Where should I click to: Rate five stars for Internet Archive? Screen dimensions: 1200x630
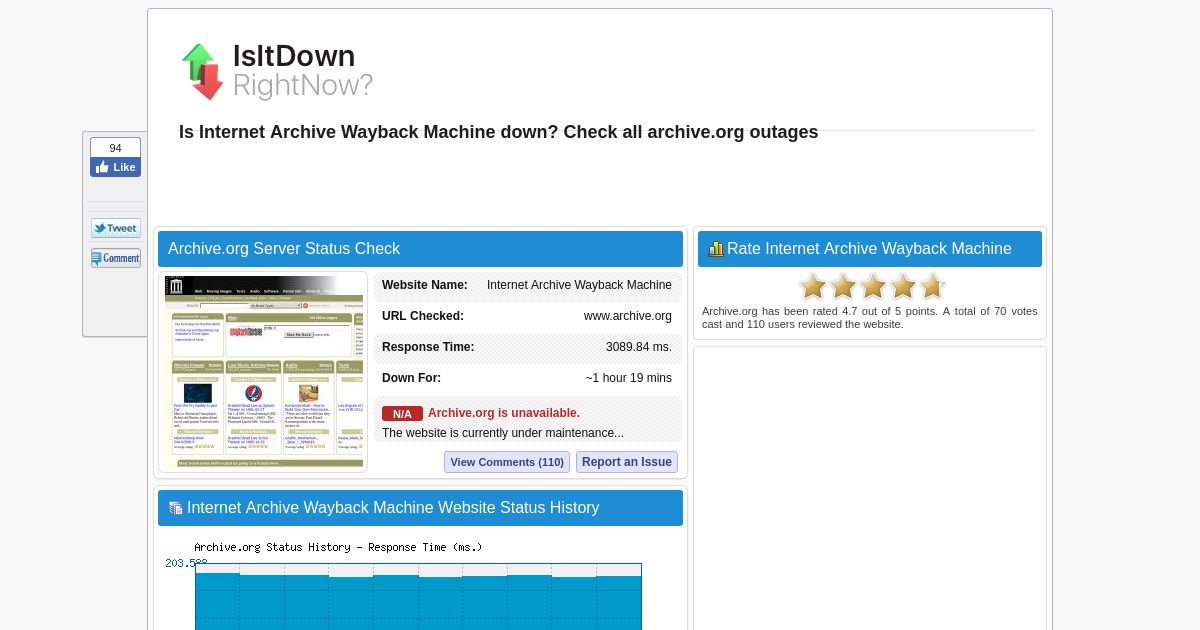coord(932,287)
